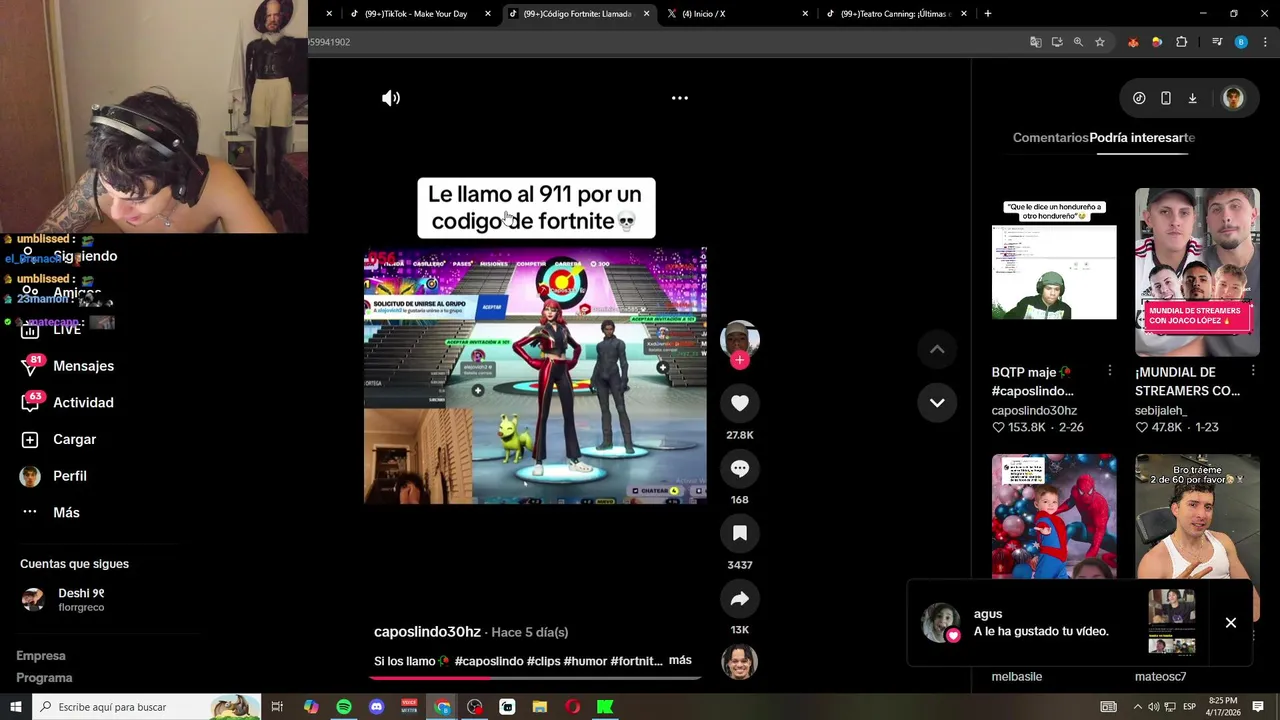Open the media controls icon in Chrome toolbar
Viewport: 1280px width, 720px height.
(x=1217, y=42)
